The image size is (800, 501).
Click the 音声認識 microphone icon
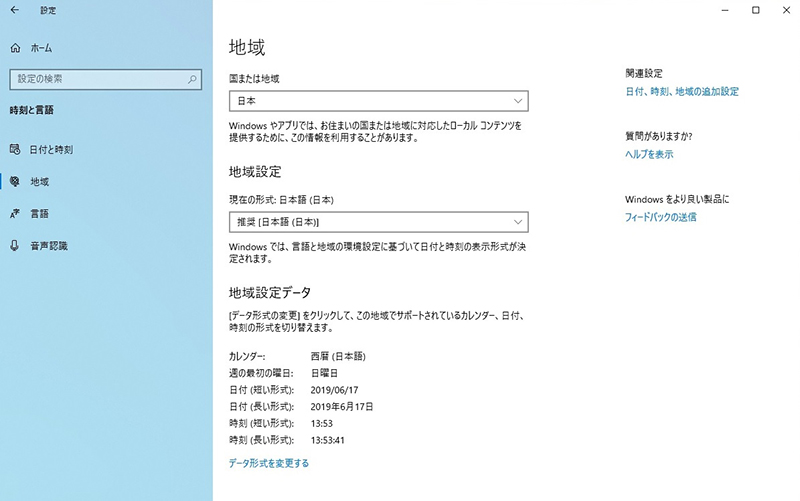pos(15,245)
